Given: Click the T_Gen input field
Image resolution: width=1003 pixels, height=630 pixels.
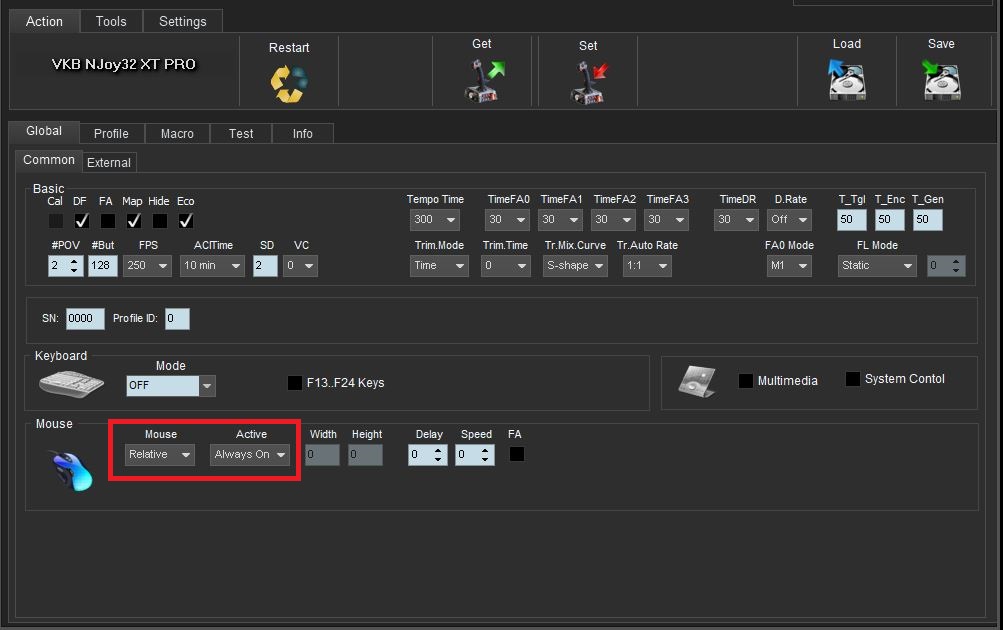Looking at the screenshot, I should (x=928, y=219).
